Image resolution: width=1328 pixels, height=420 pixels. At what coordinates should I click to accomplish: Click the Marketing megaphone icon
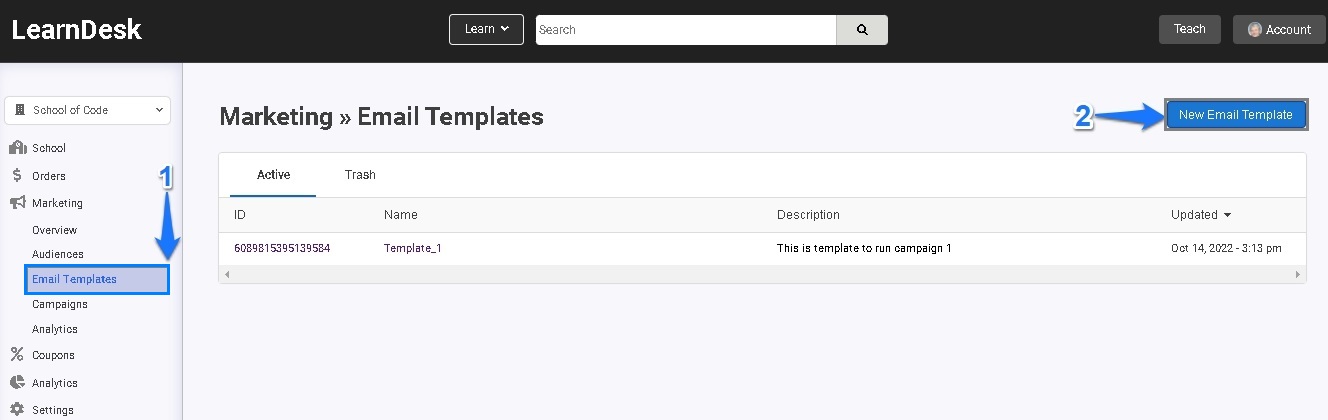tap(17, 203)
